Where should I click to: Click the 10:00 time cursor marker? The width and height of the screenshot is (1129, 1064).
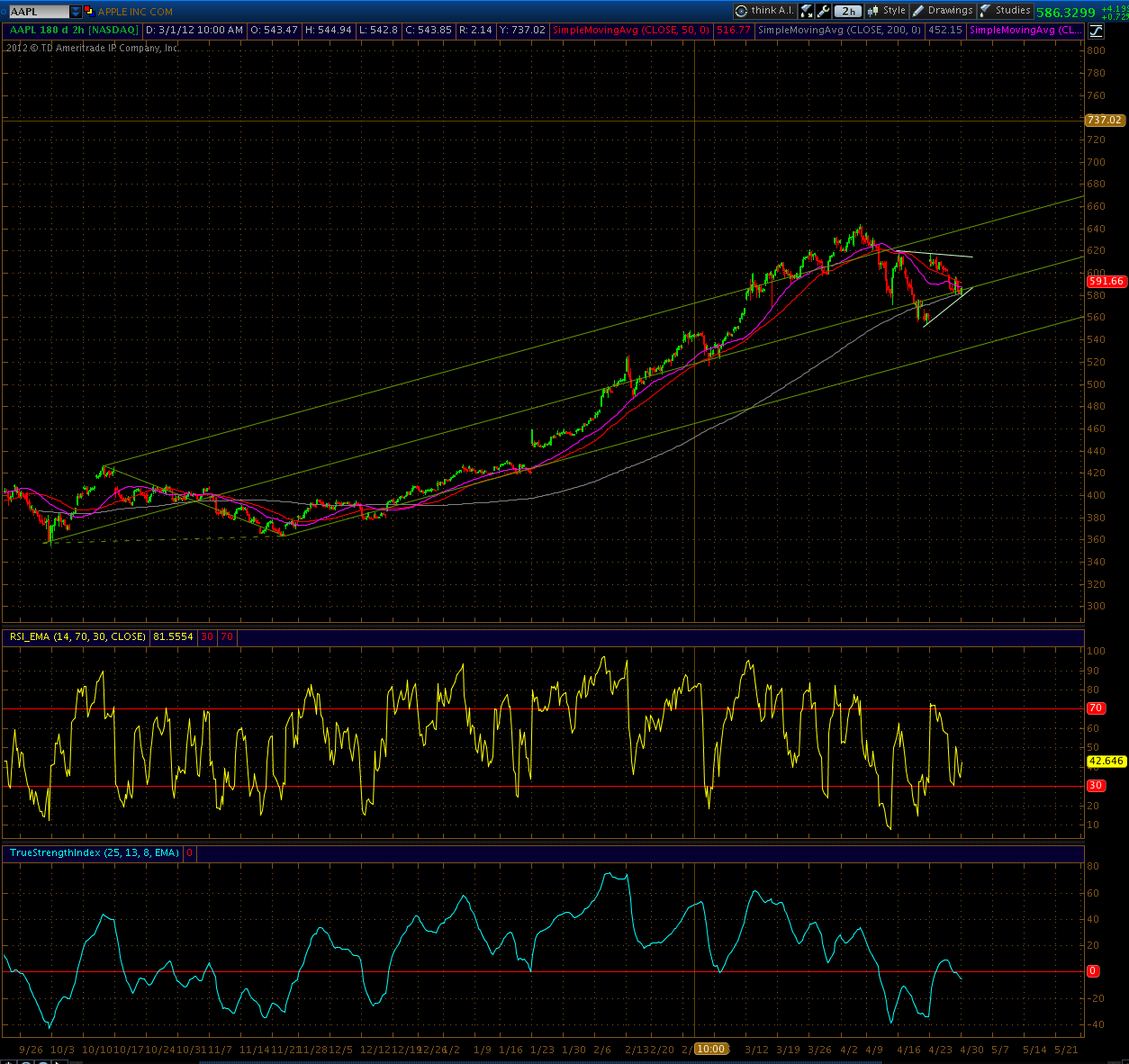(710, 1049)
